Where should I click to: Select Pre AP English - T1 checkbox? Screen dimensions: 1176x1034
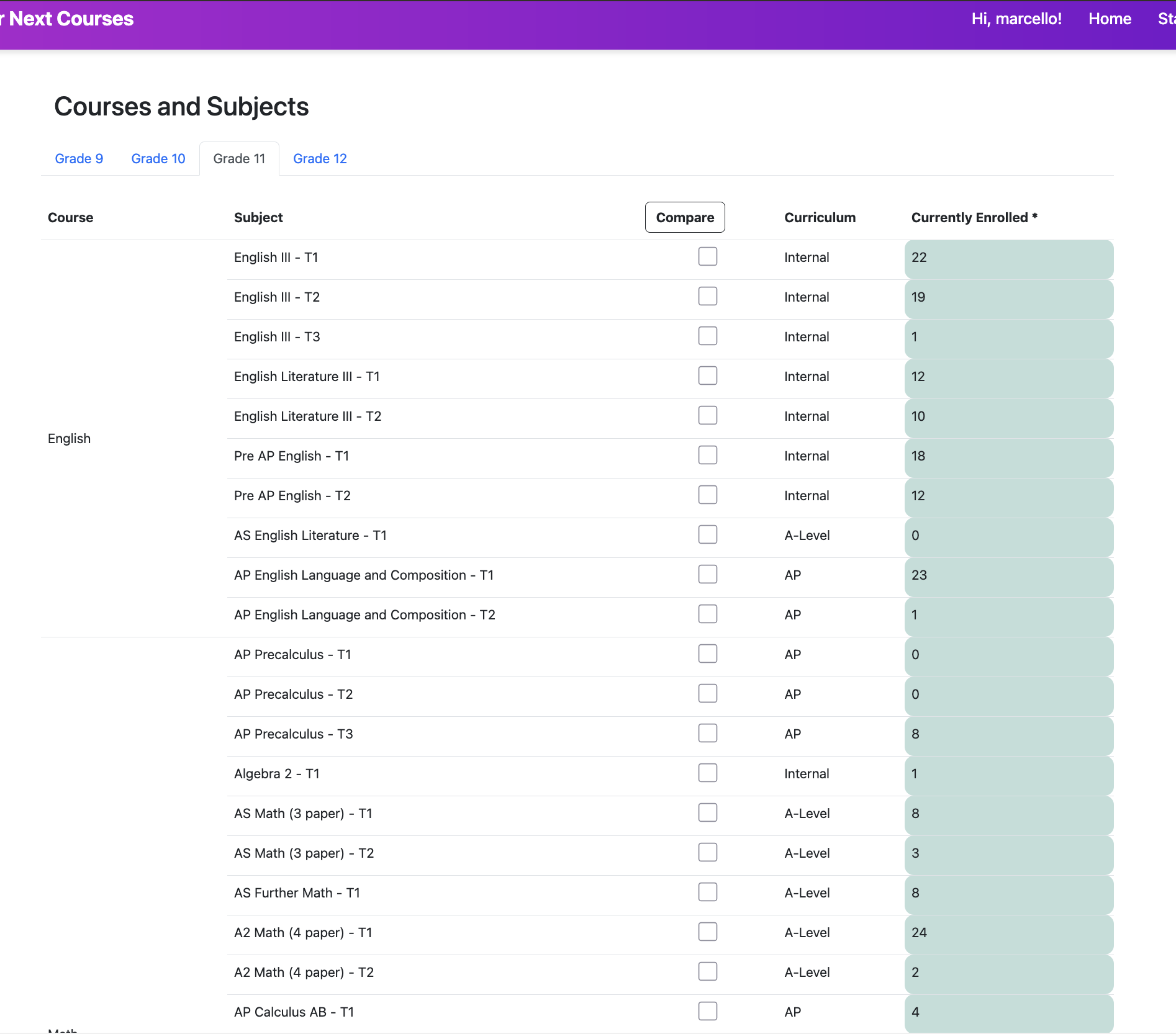[707, 456]
